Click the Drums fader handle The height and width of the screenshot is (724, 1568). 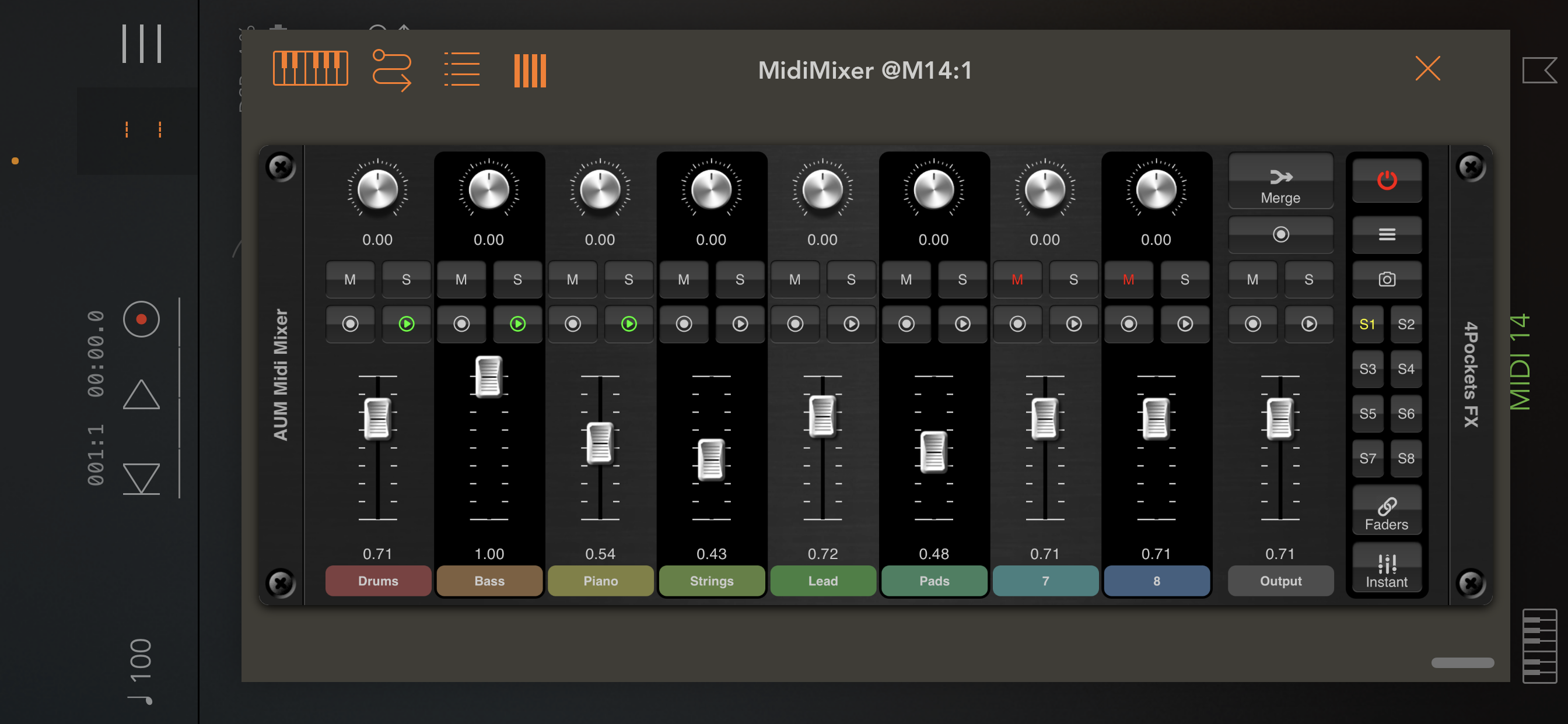(377, 418)
